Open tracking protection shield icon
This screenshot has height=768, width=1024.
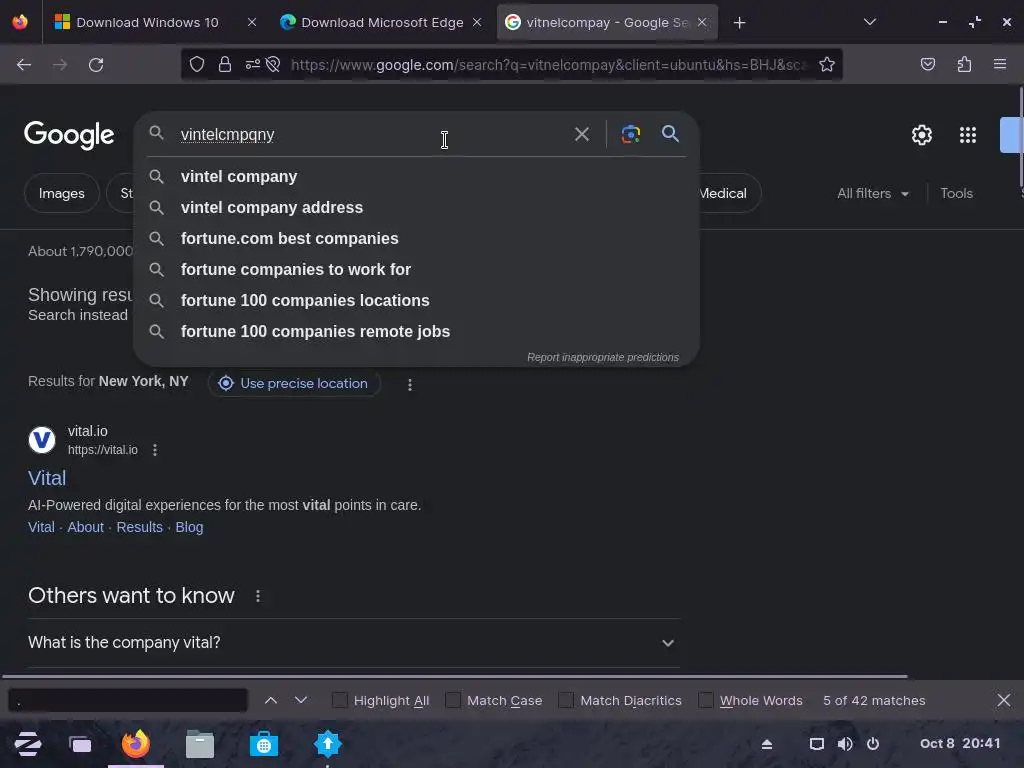click(x=197, y=64)
